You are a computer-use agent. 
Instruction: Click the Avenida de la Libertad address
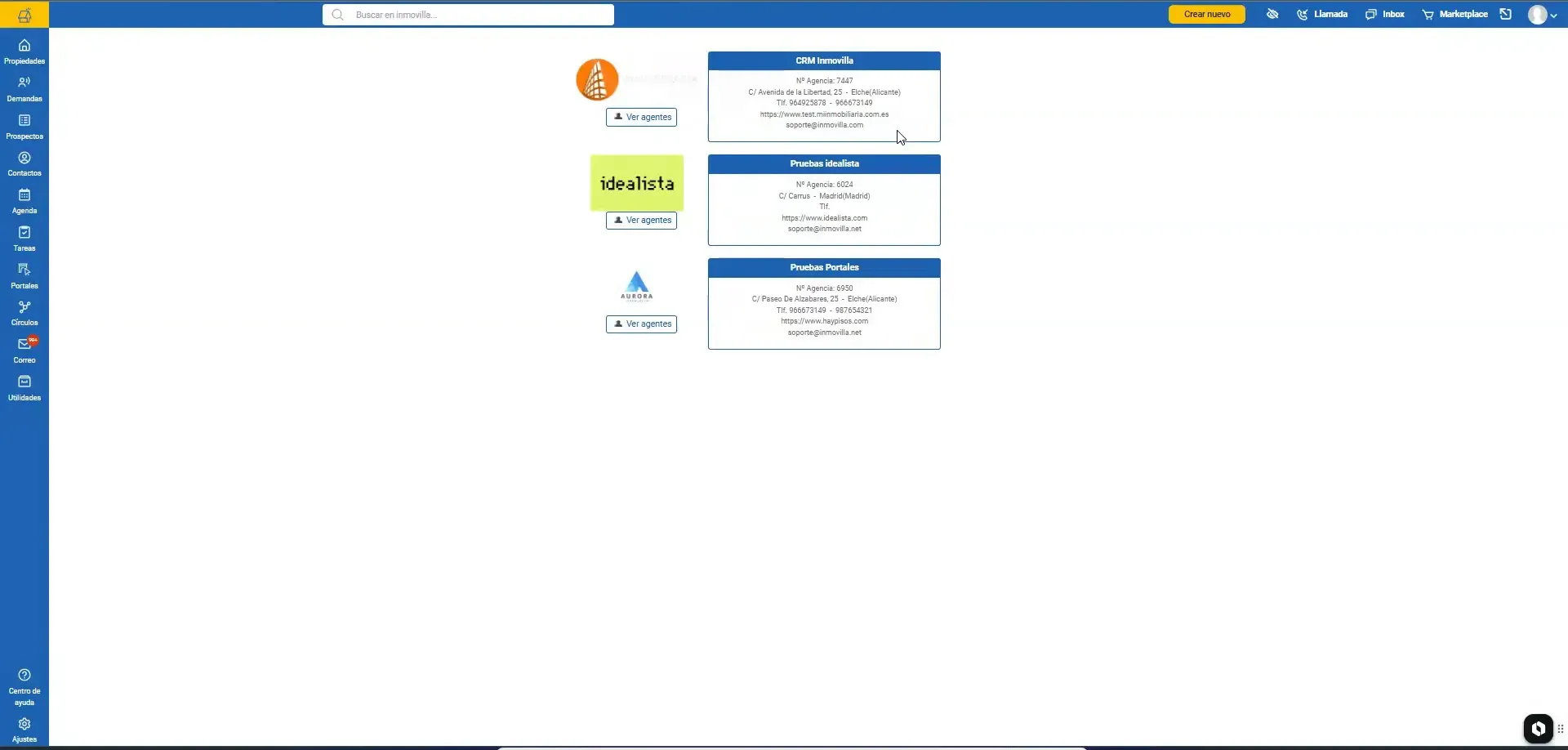824,92
